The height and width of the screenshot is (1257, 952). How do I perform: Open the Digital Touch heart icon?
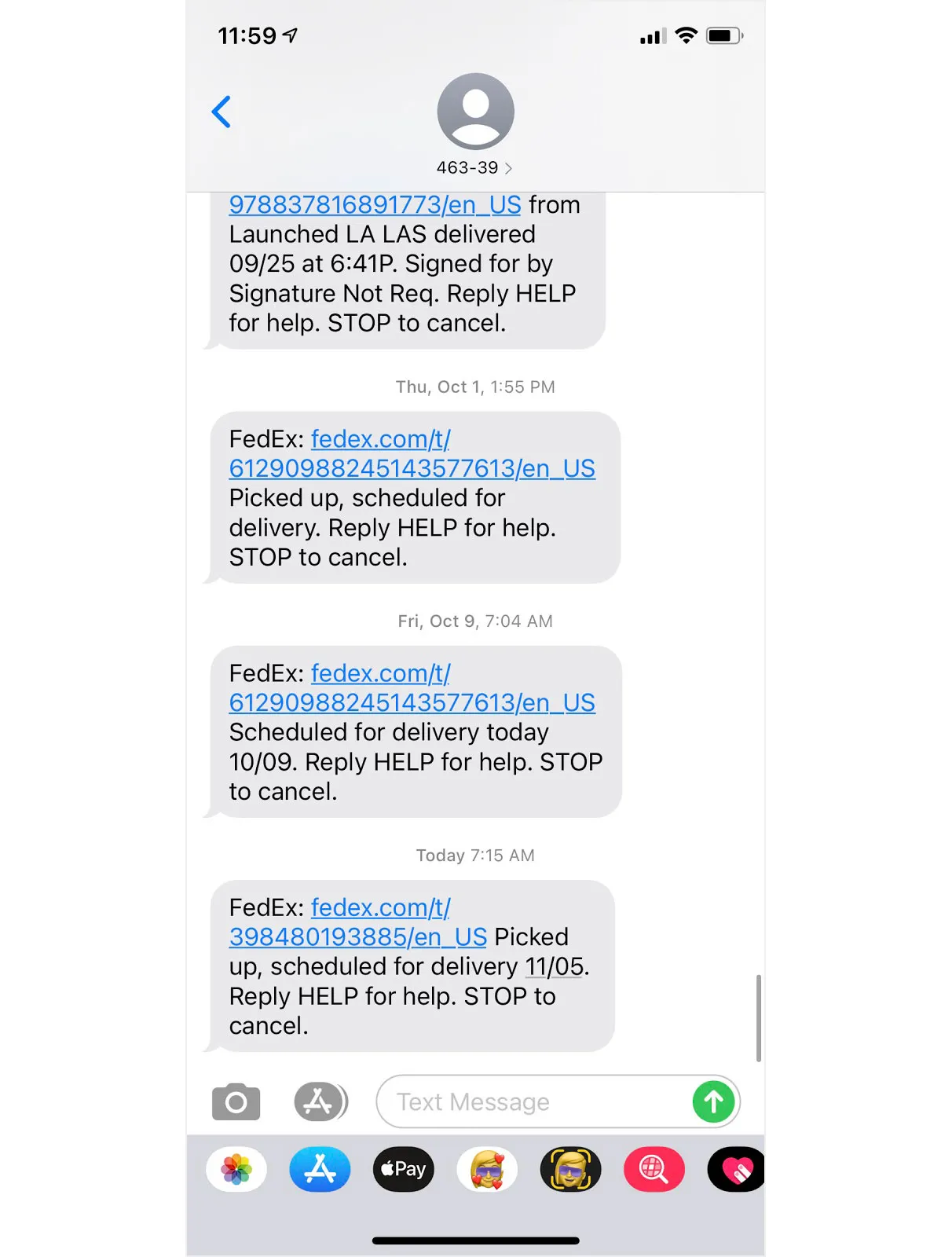click(x=736, y=1169)
